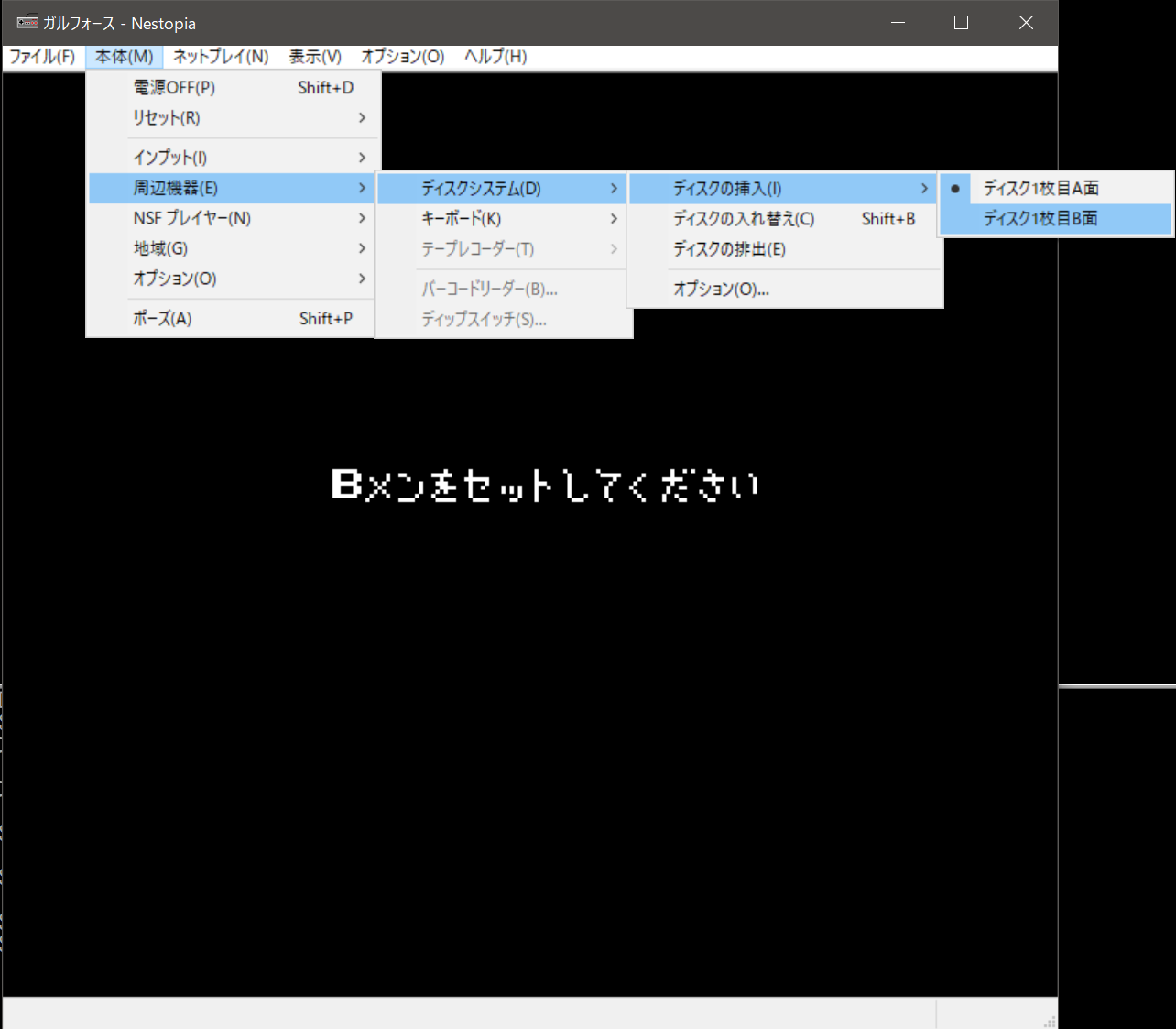Expand the インプット(I) submenu
The image size is (1176, 1029).
[x=231, y=158]
